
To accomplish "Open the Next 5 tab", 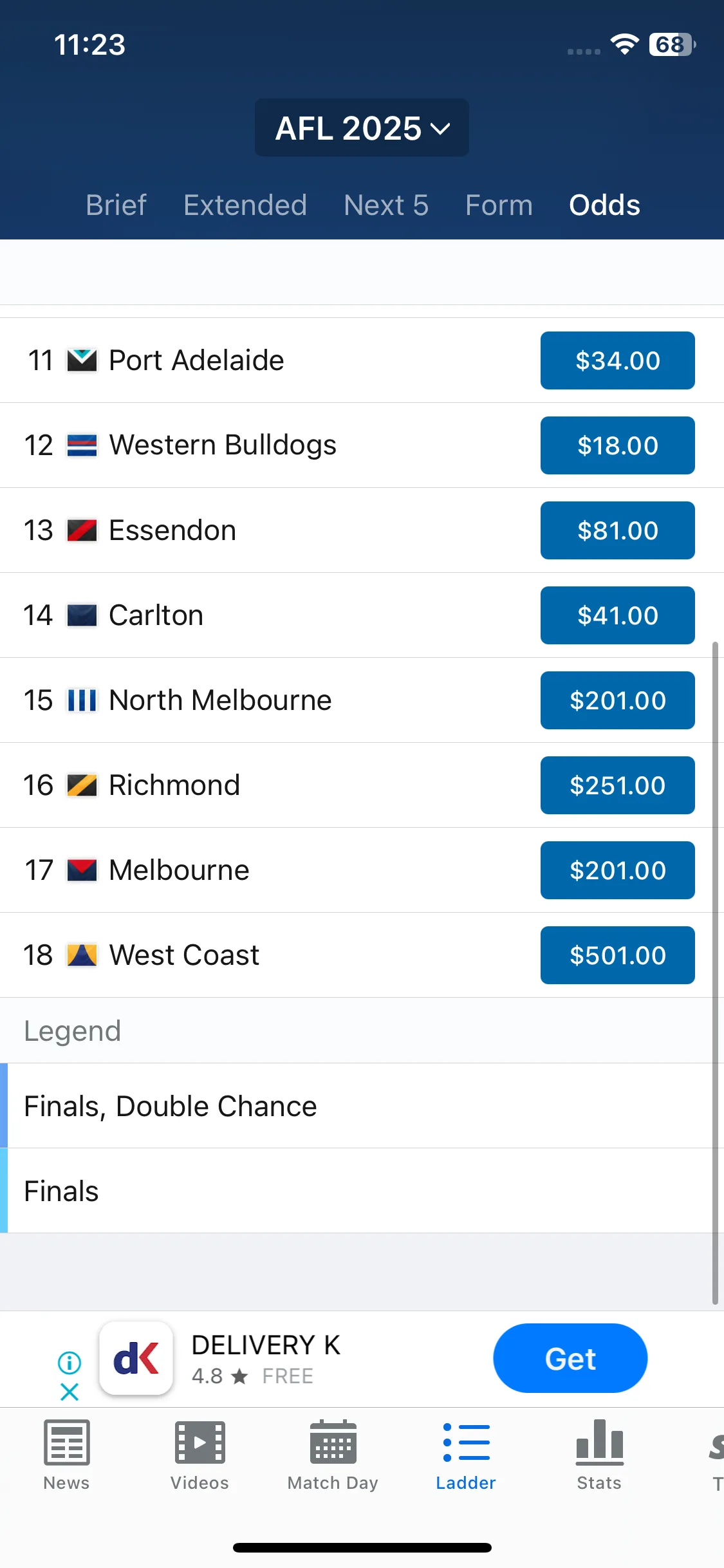I will click(386, 205).
